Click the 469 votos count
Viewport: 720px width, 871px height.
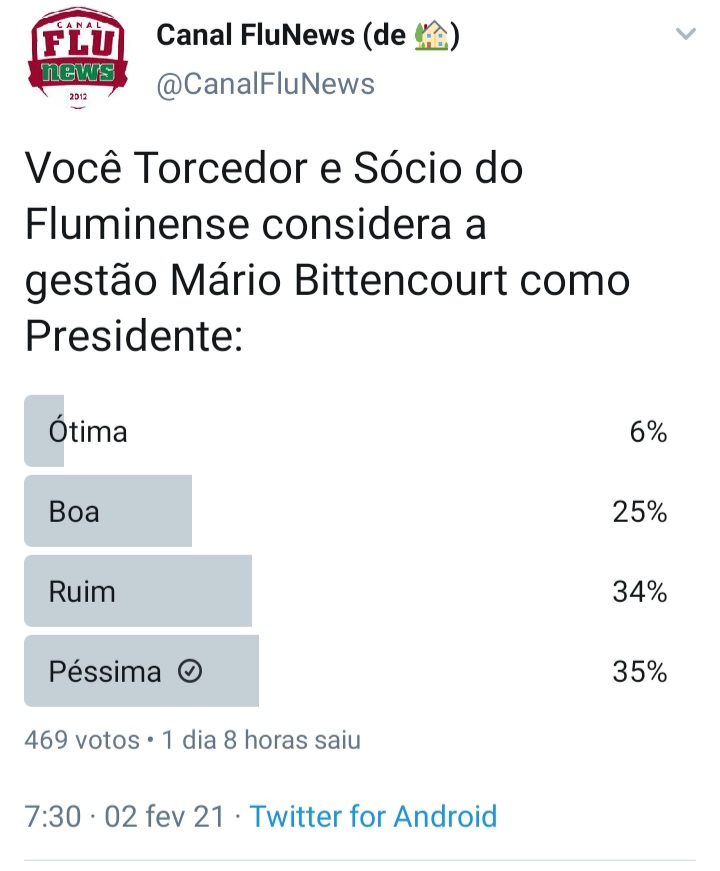tap(82, 740)
